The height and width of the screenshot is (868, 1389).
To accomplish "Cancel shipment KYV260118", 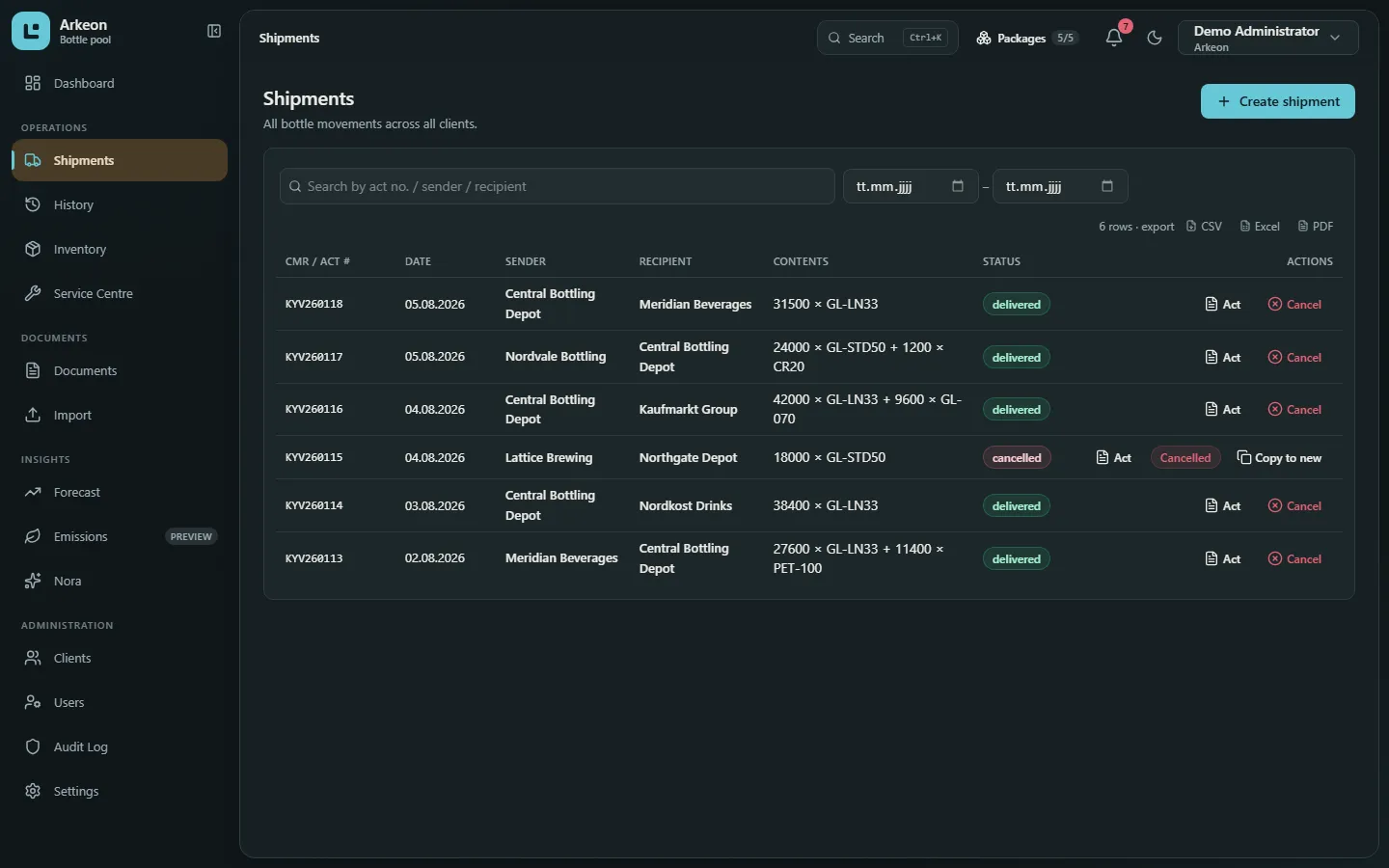I will point(1294,304).
